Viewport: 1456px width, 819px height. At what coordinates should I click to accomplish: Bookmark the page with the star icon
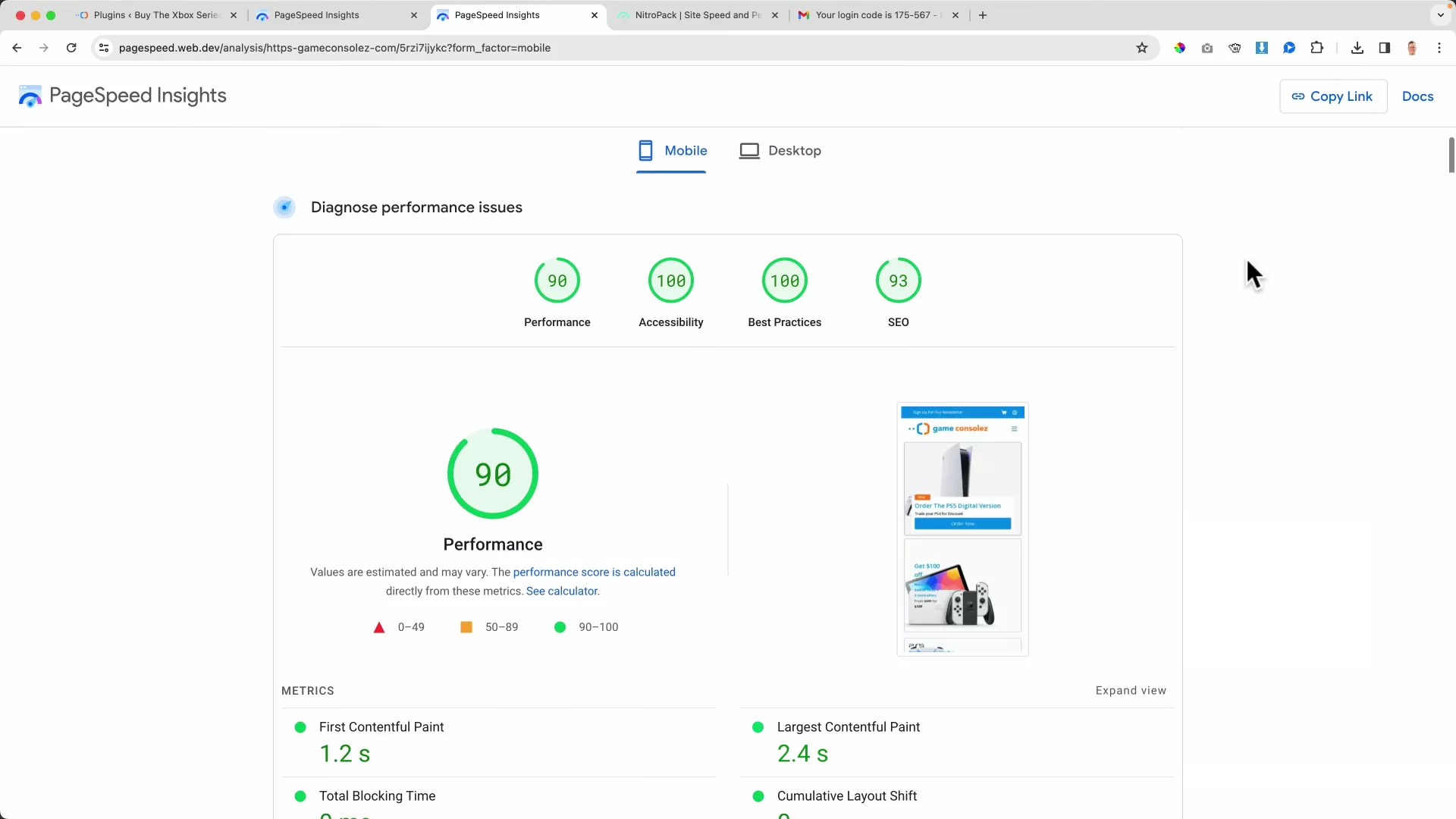tap(1142, 48)
